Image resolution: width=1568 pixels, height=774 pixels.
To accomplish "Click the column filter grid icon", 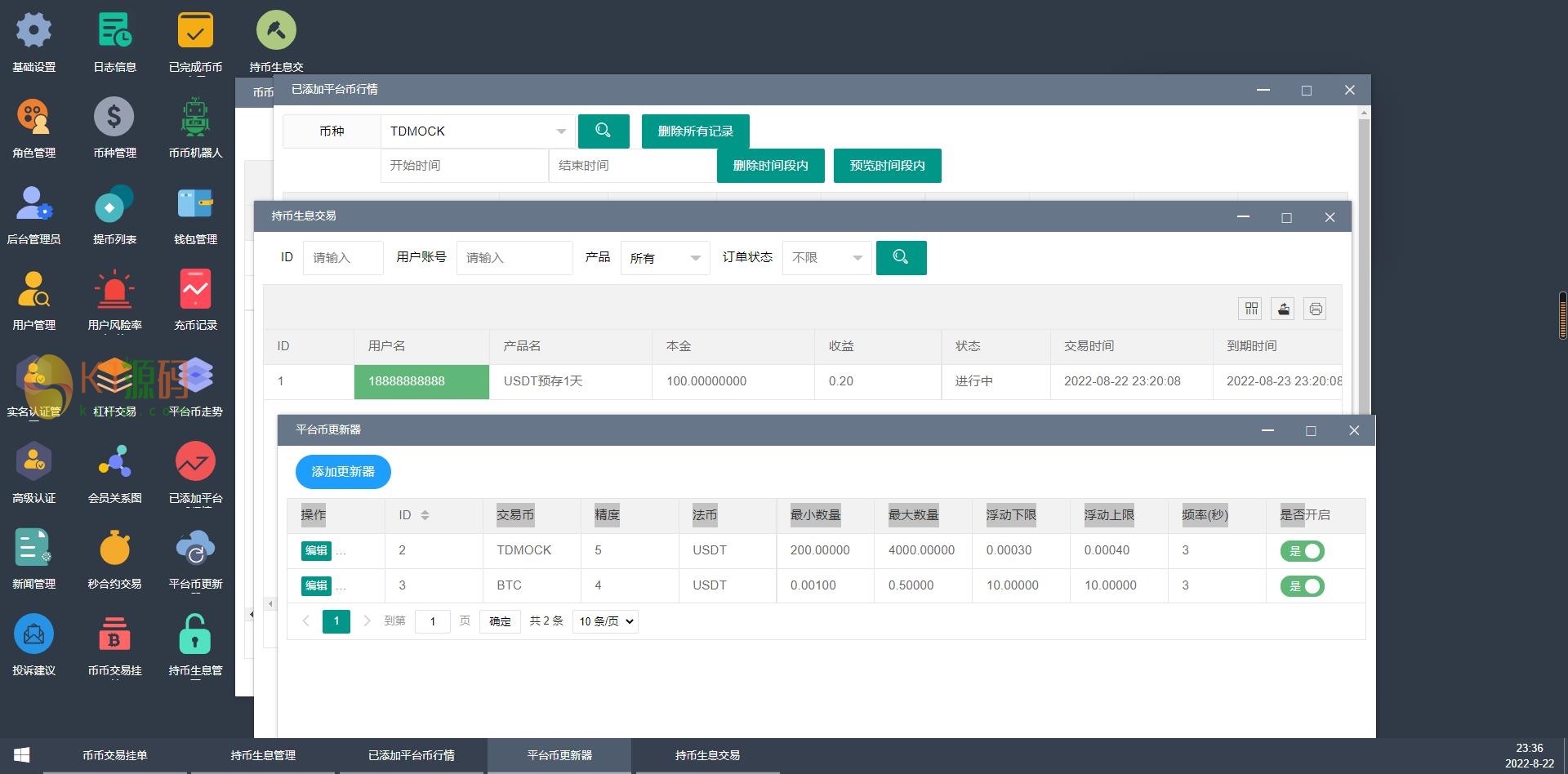I will pos(1251,309).
